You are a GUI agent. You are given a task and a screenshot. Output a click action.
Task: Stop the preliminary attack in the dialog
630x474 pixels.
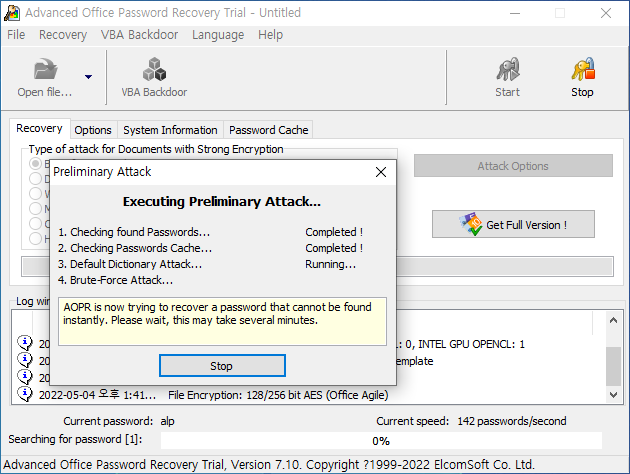(x=222, y=366)
